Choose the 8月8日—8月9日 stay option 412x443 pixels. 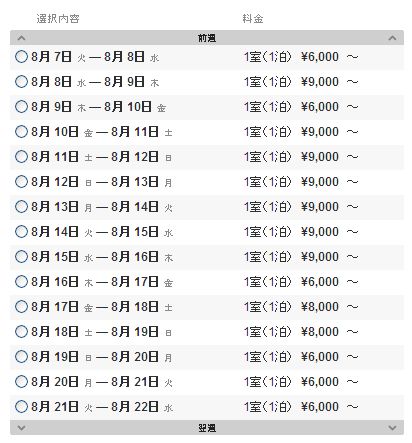click(x=21, y=82)
